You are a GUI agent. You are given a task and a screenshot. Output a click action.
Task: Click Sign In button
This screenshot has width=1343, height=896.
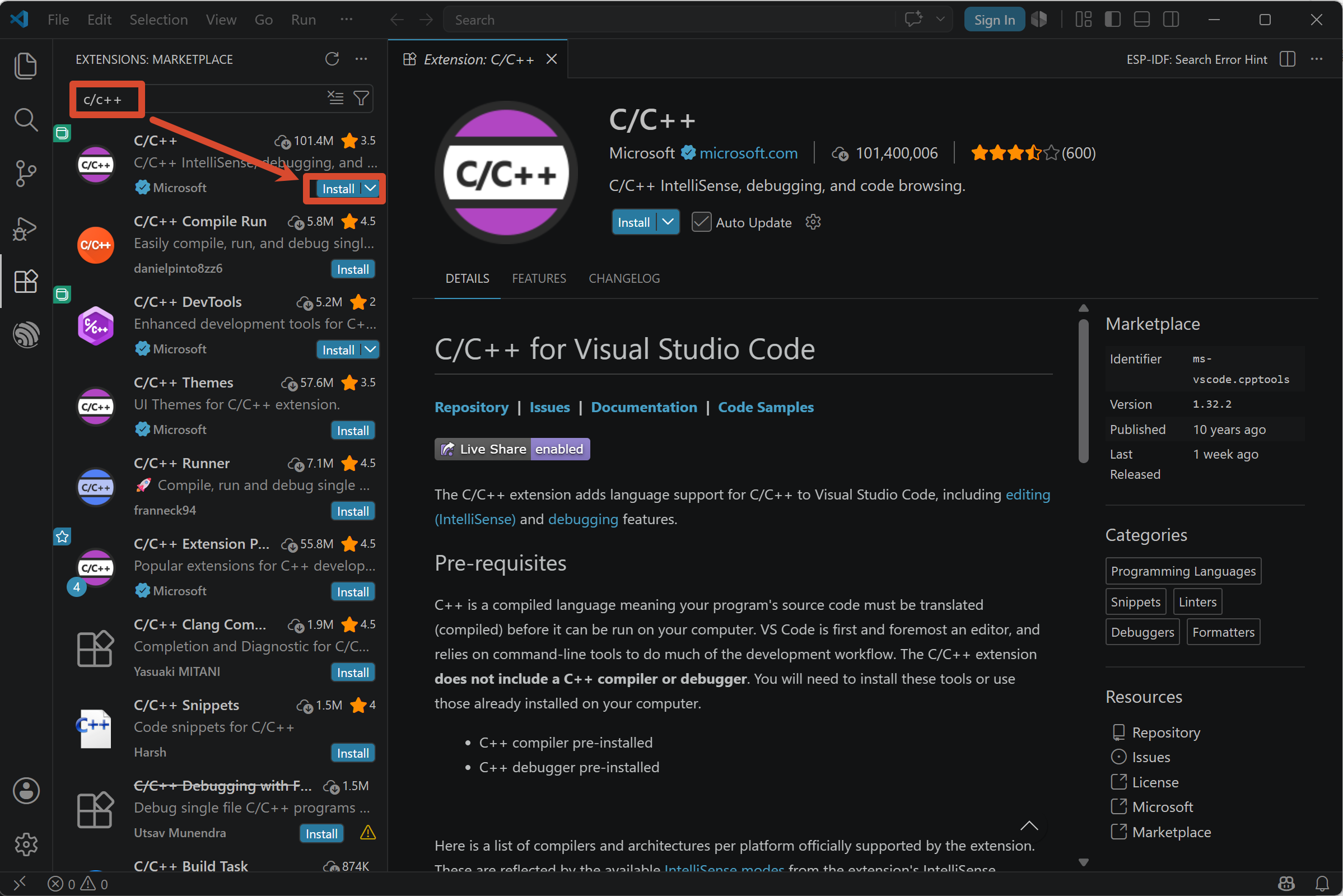pos(995,20)
